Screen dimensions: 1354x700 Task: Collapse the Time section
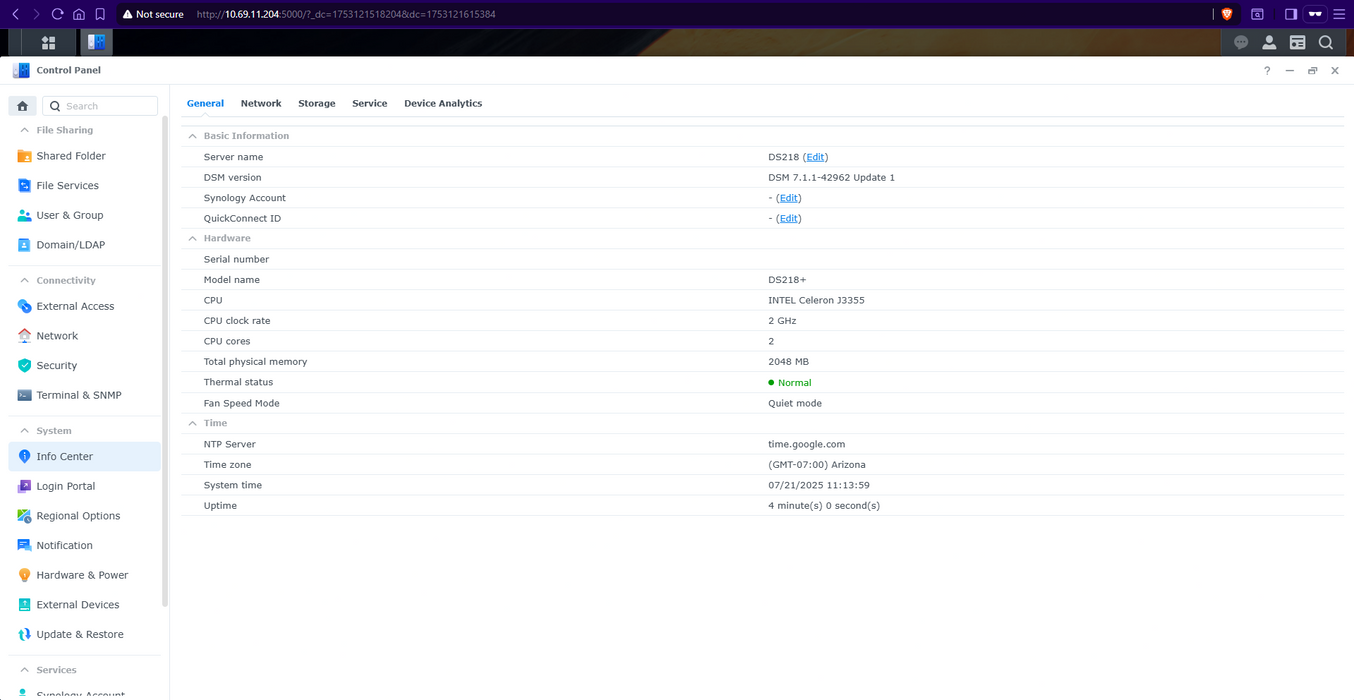(x=193, y=423)
